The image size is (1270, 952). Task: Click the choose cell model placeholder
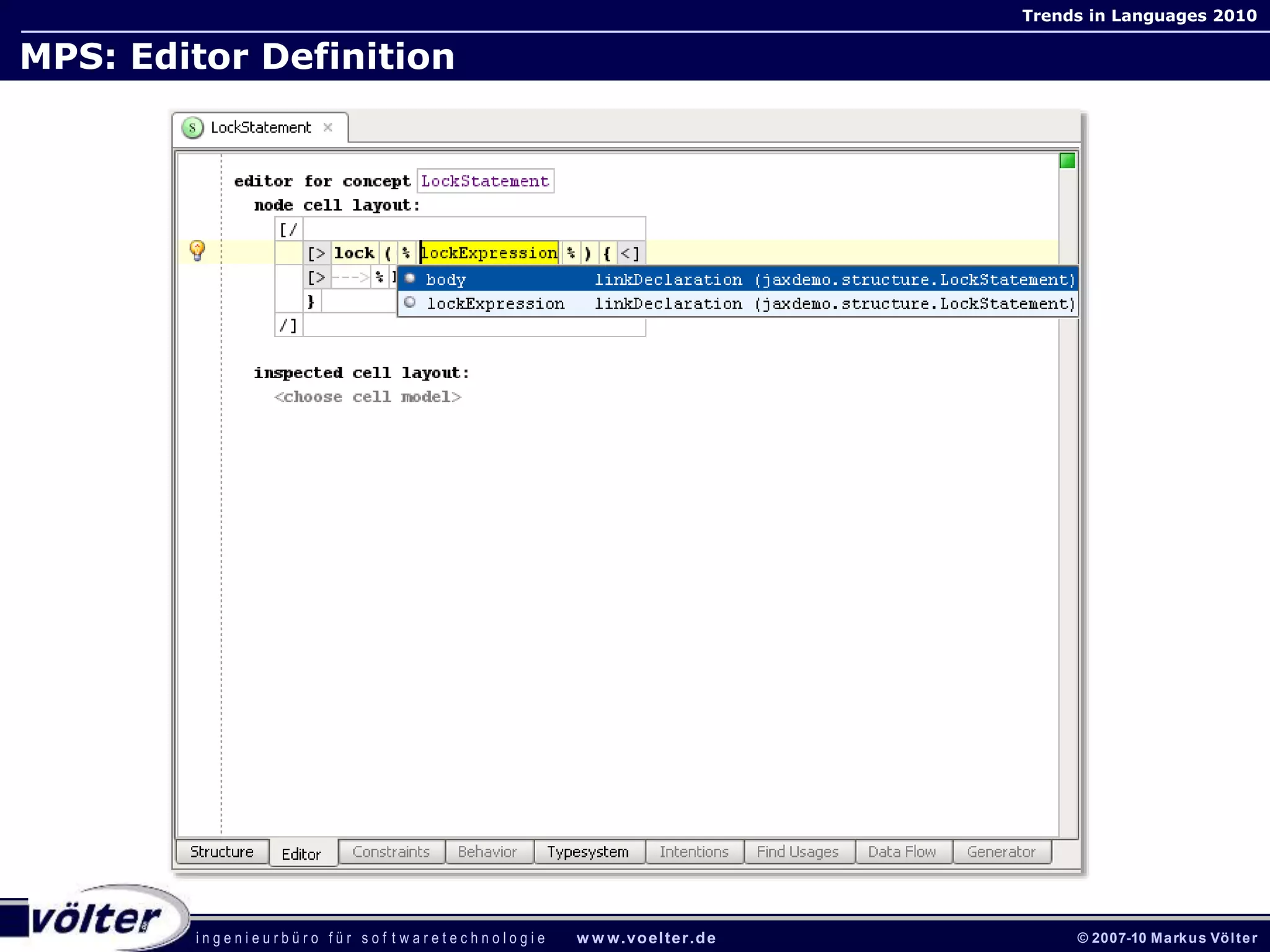pos(368,397)
